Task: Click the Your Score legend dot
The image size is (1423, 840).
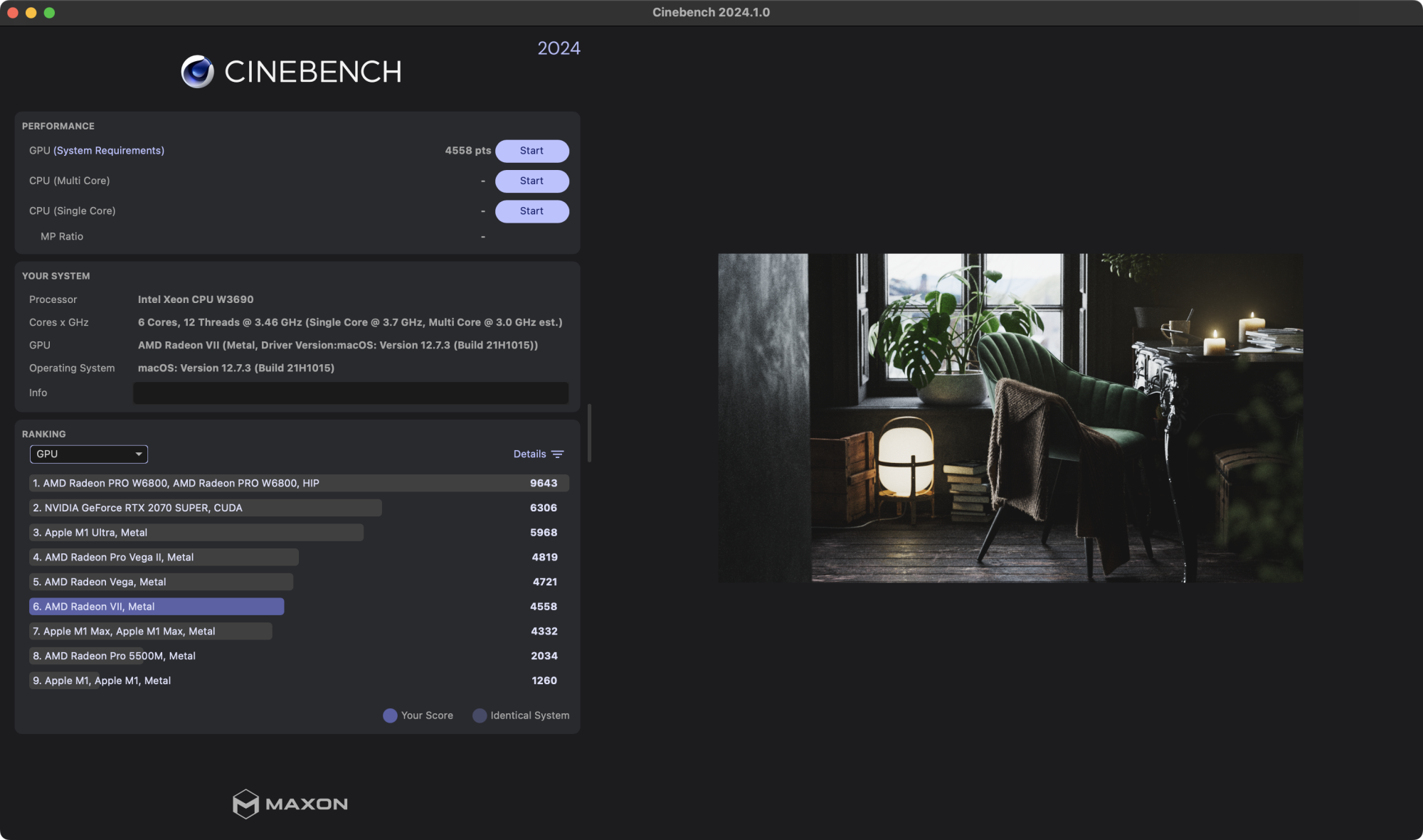Action: pos(390,716)
